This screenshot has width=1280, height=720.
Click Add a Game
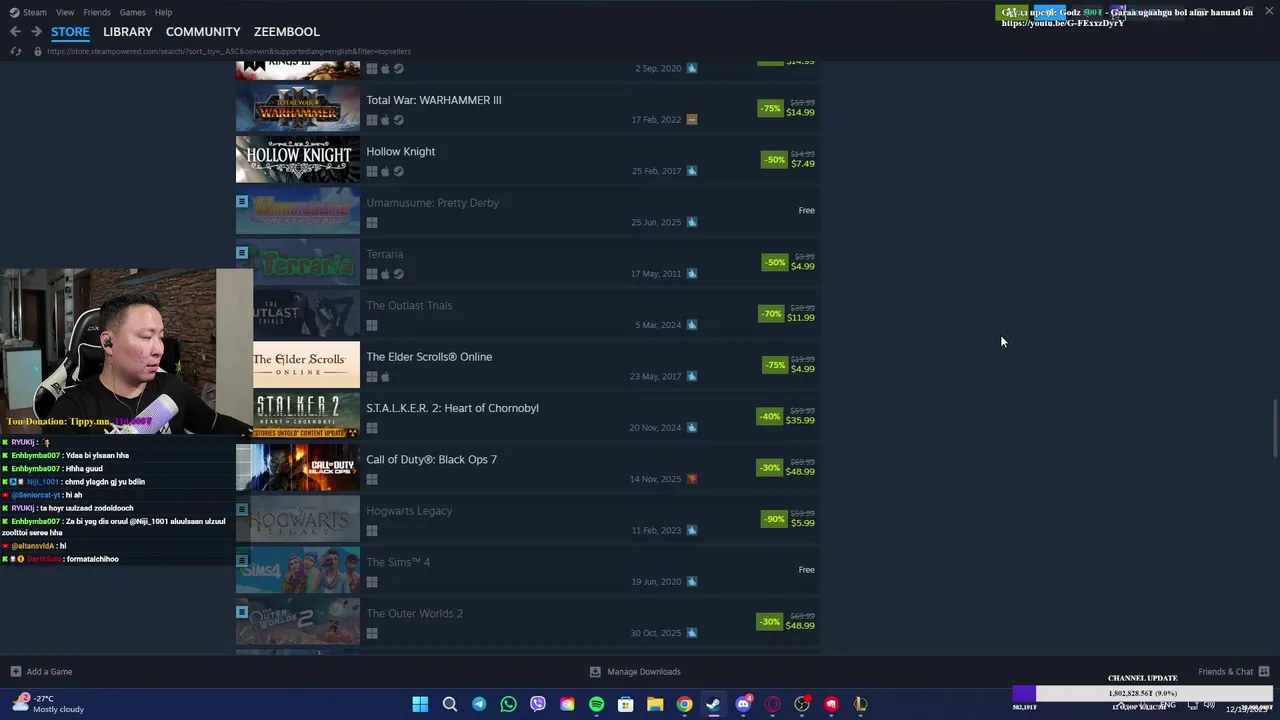click(41, 672)
